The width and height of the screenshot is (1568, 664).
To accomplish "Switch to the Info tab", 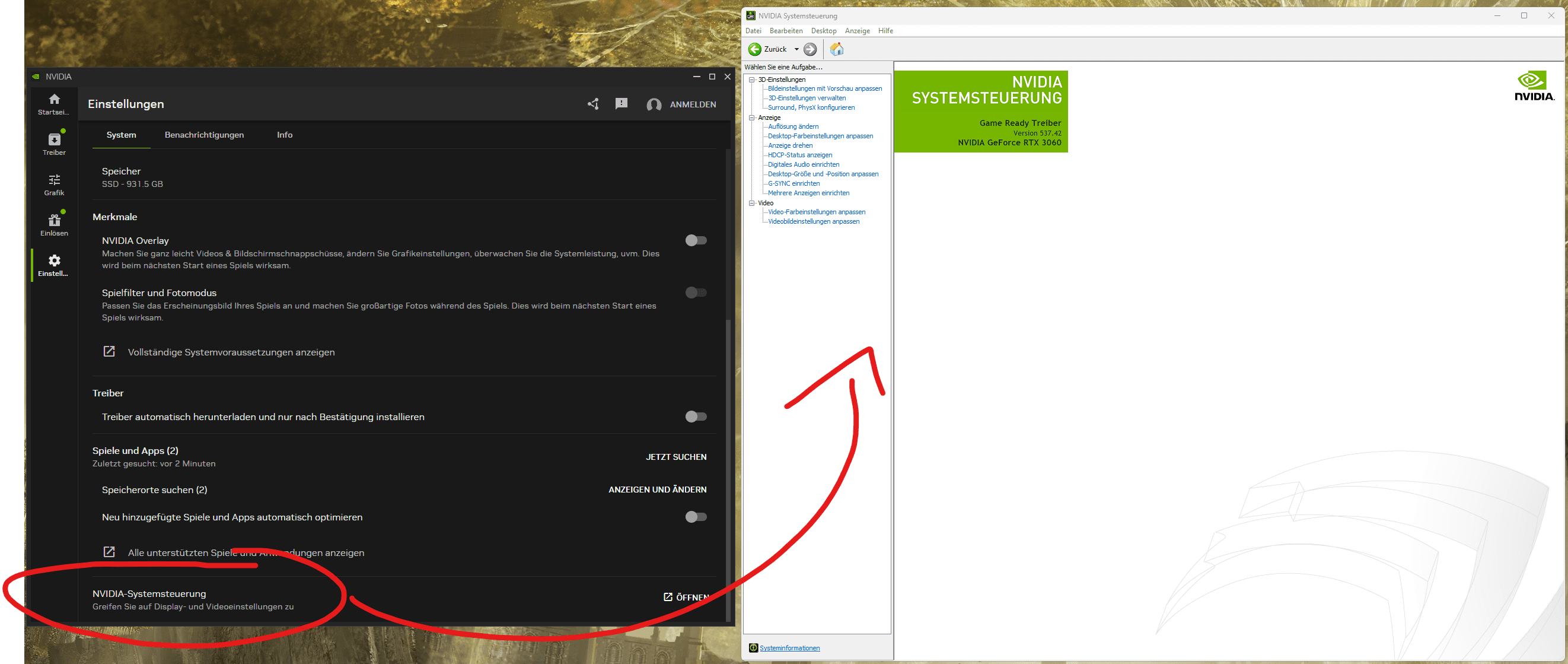I will (x=285, y=135).
